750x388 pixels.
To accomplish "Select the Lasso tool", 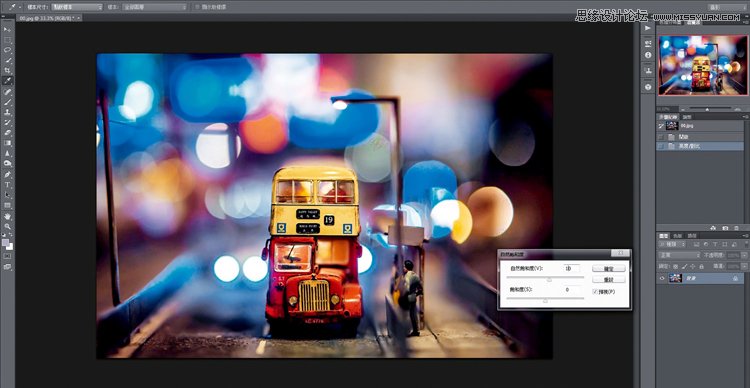I will (x=8, y=50).
